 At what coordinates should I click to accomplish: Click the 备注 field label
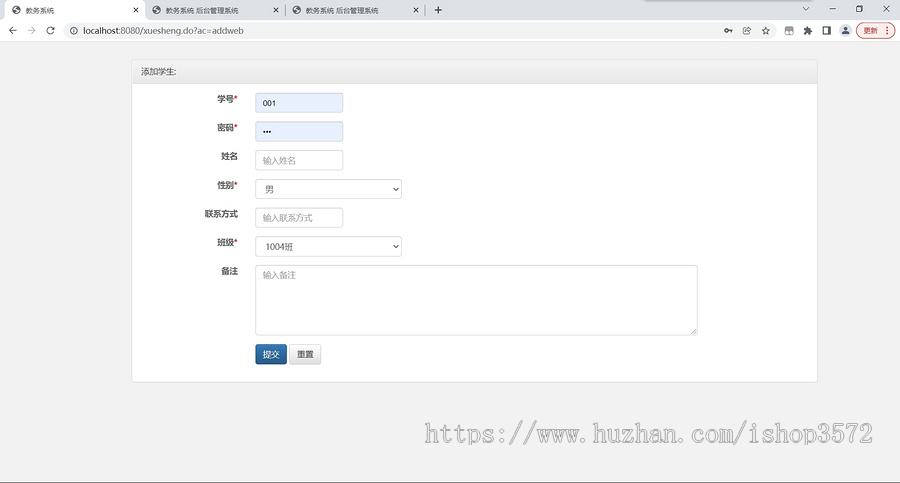(230, 271)
